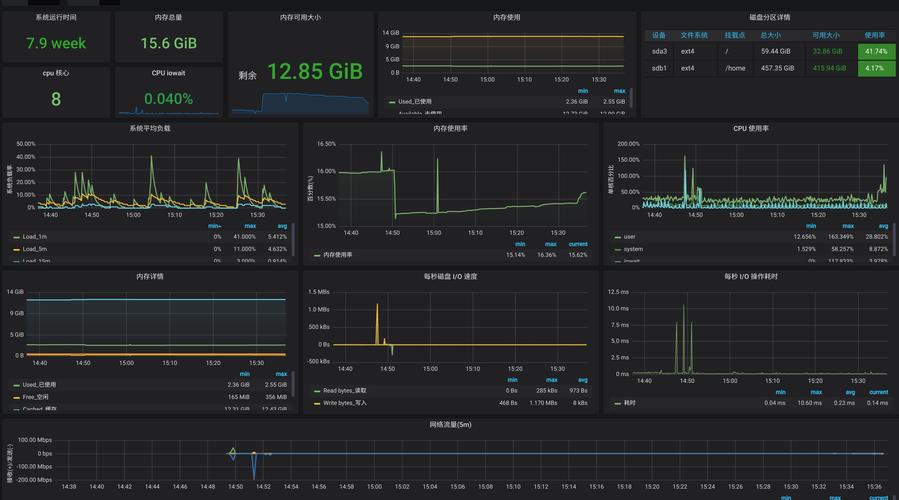Toggle the Load_5m series in legend
899x500 pixels.
[35, 249]
